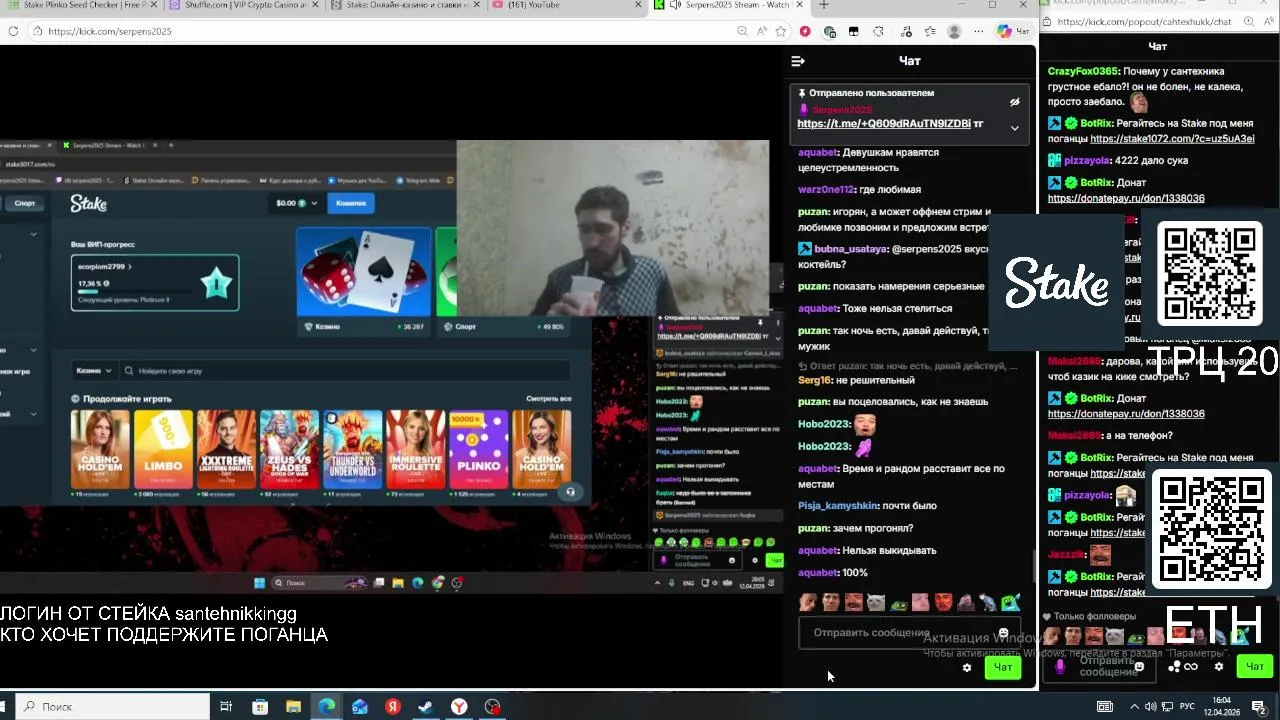
Task: Refresh the Edge browser page
Action: [x=13, y=31]
